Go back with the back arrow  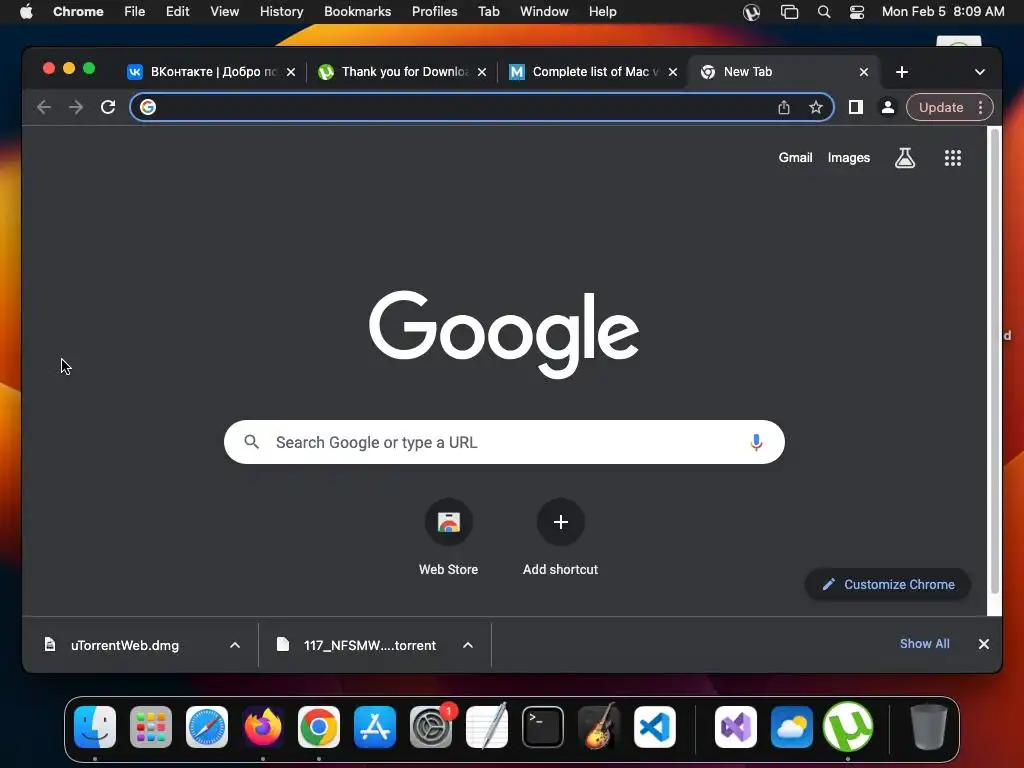pos(44,107)
